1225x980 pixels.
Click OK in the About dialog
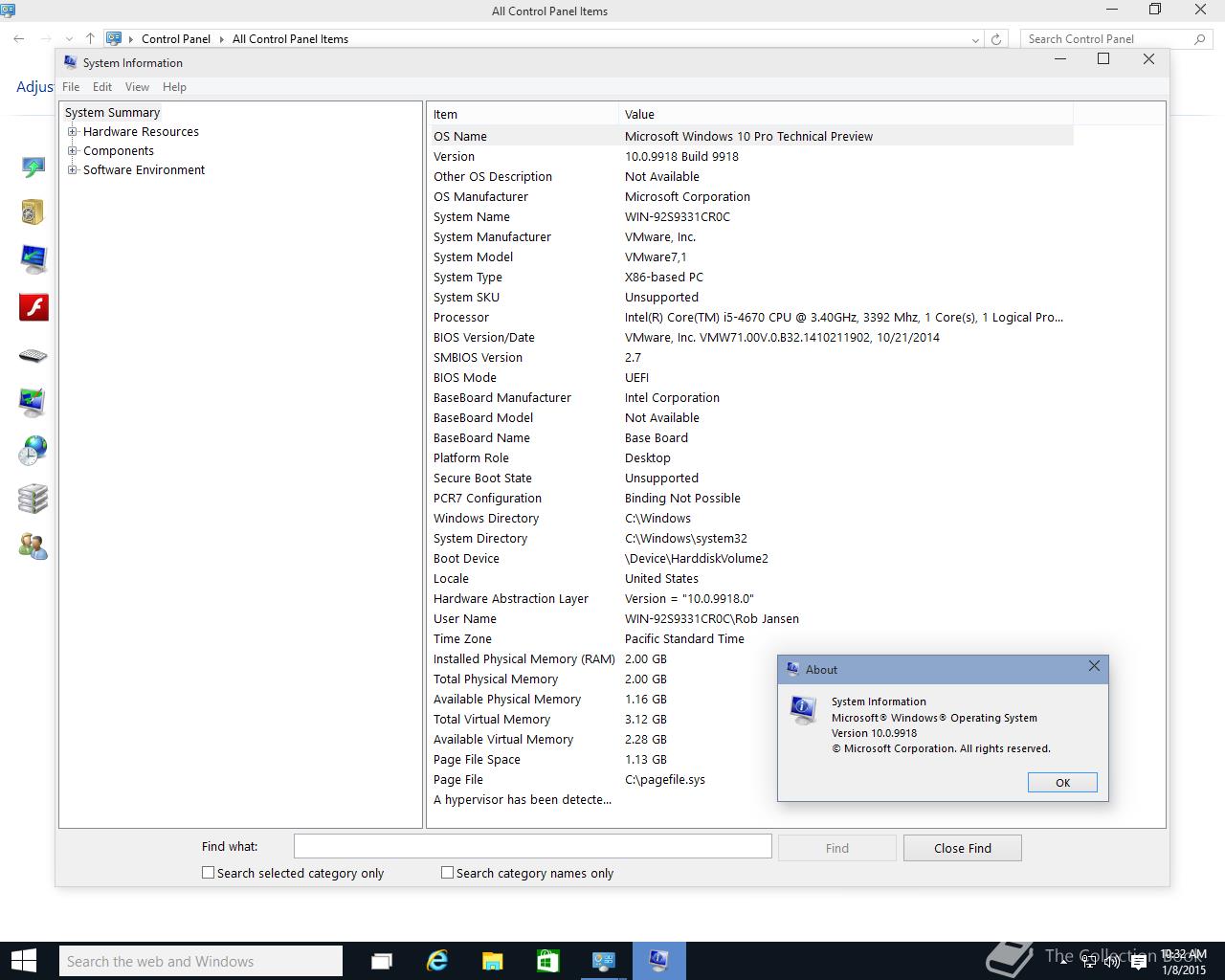click(1062, 783)
